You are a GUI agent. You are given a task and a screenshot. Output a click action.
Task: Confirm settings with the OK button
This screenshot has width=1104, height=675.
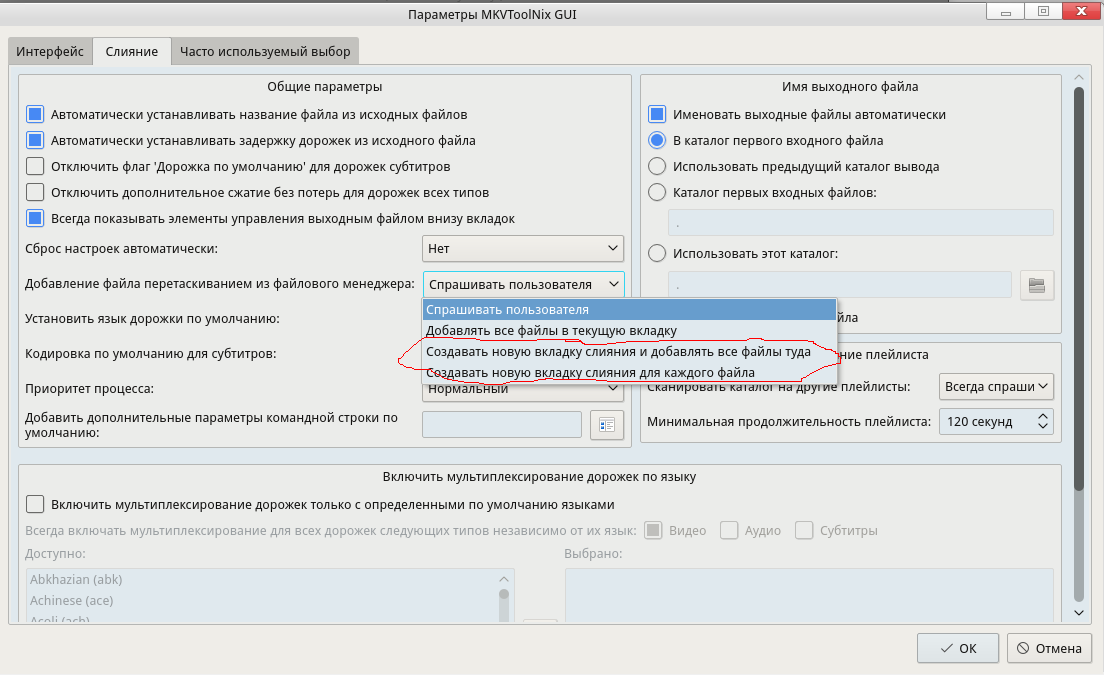pyautogui.click(x=958, y=648)
